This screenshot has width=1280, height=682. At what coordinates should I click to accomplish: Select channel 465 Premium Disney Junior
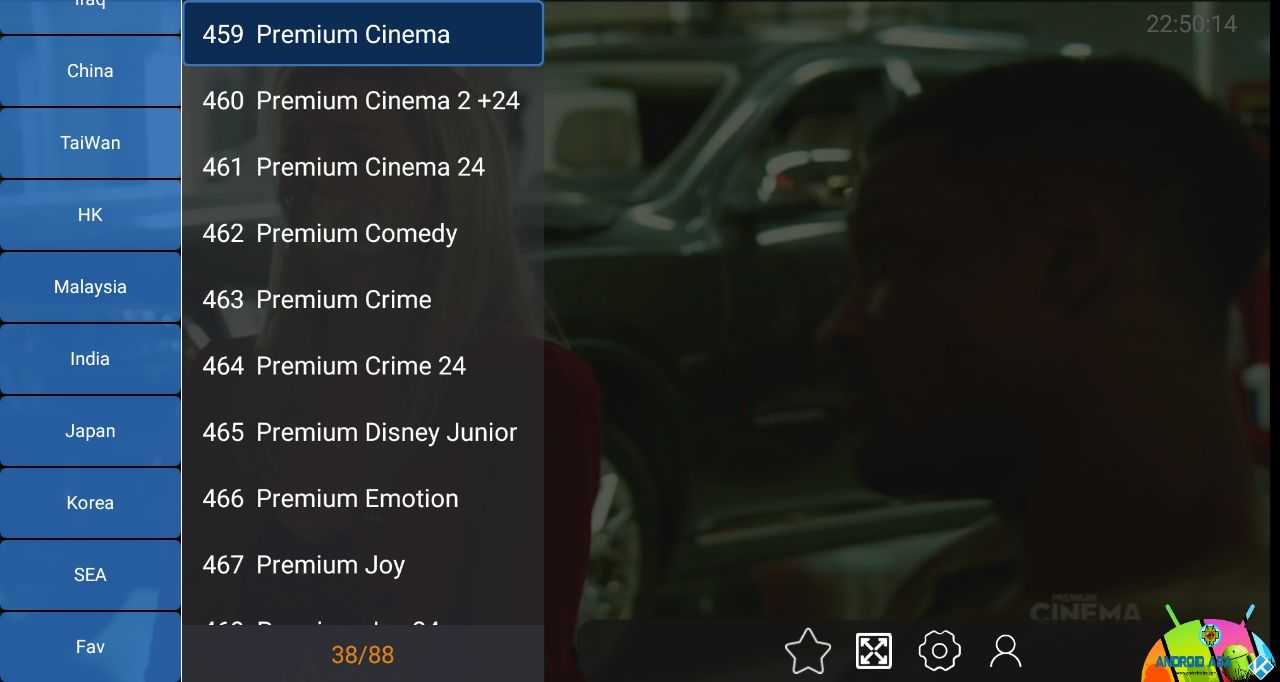point(363,432)
